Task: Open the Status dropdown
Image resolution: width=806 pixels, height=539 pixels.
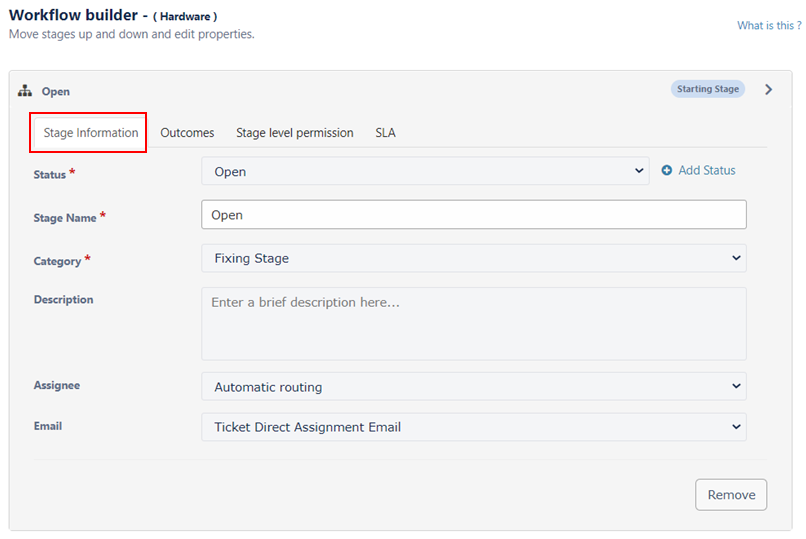Action: click(x=425, y=171)
